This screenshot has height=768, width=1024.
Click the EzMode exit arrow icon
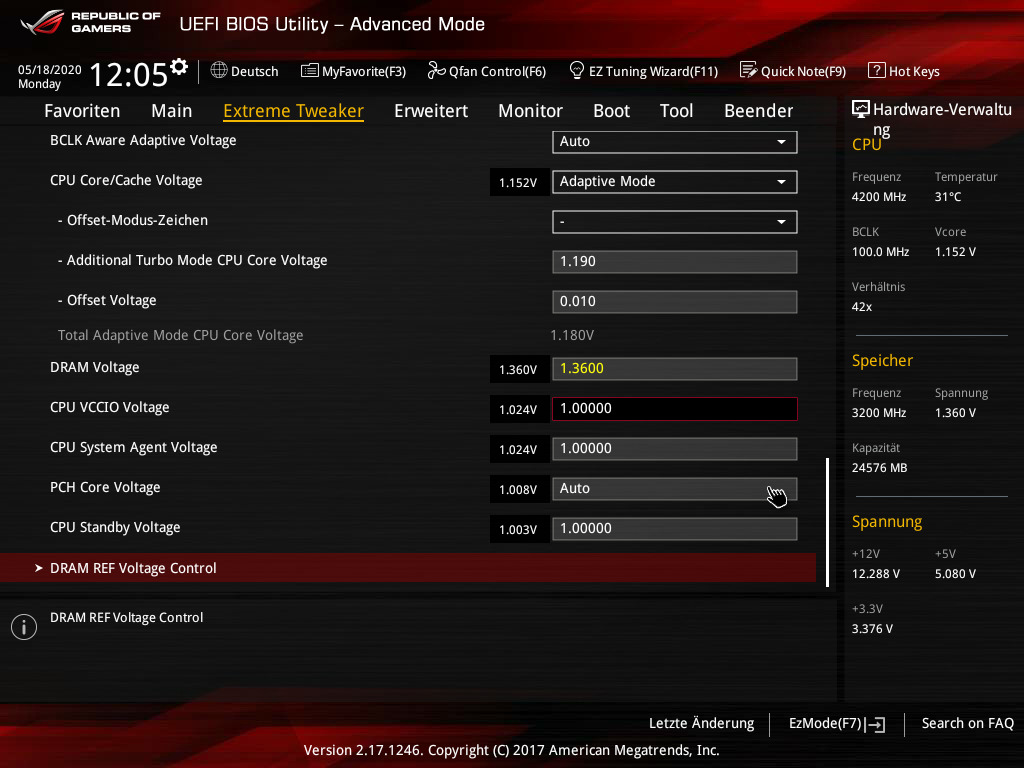pos(876,724)
